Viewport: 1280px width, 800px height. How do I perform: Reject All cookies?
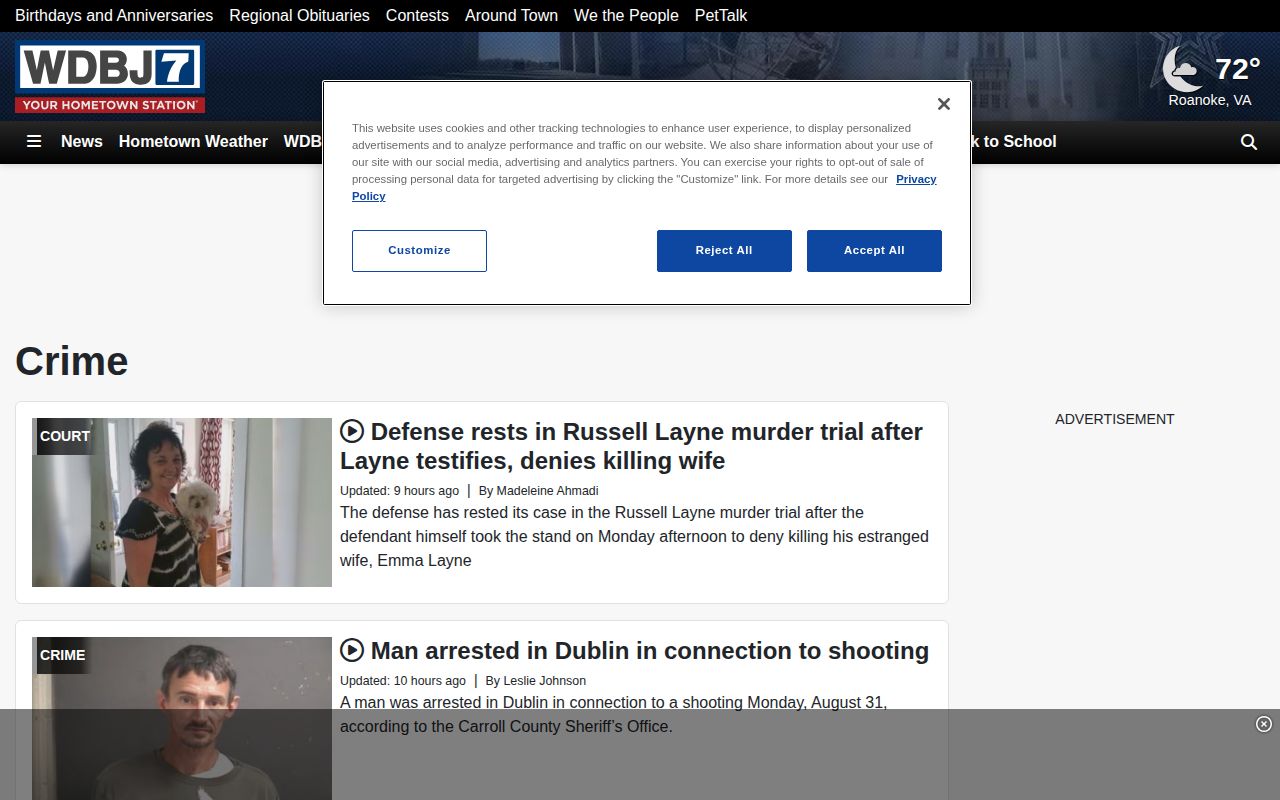tap(724, 251)
